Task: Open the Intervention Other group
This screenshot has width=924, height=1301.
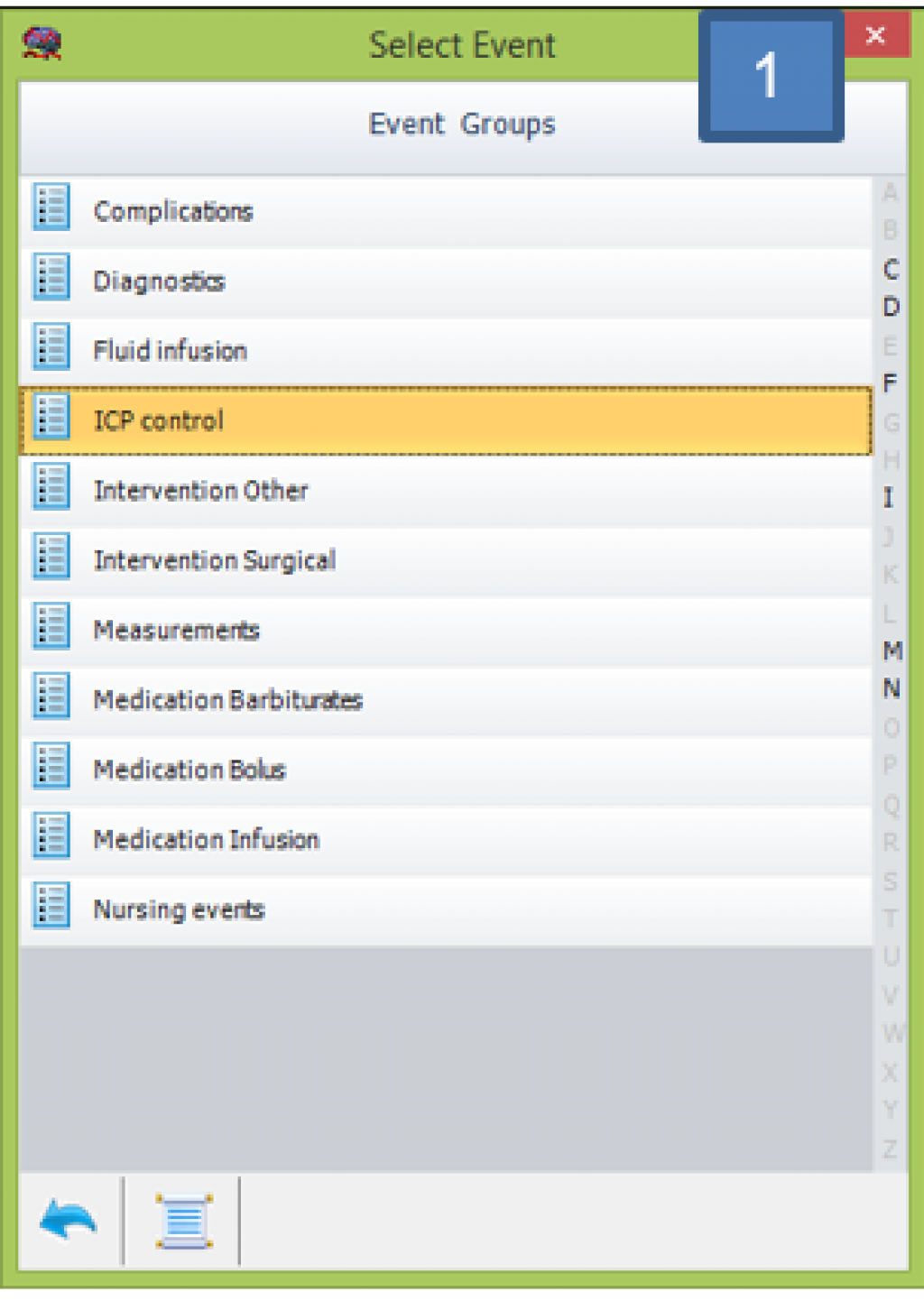Action: 200,491
